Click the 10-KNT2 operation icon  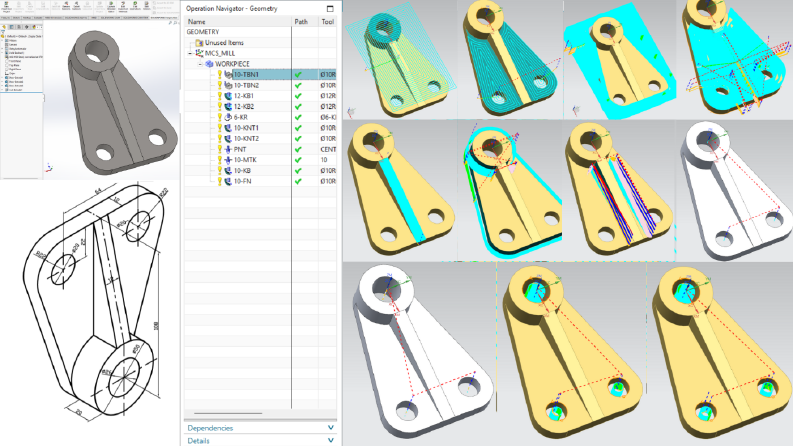pyautogui.click(x=228, y=139)
